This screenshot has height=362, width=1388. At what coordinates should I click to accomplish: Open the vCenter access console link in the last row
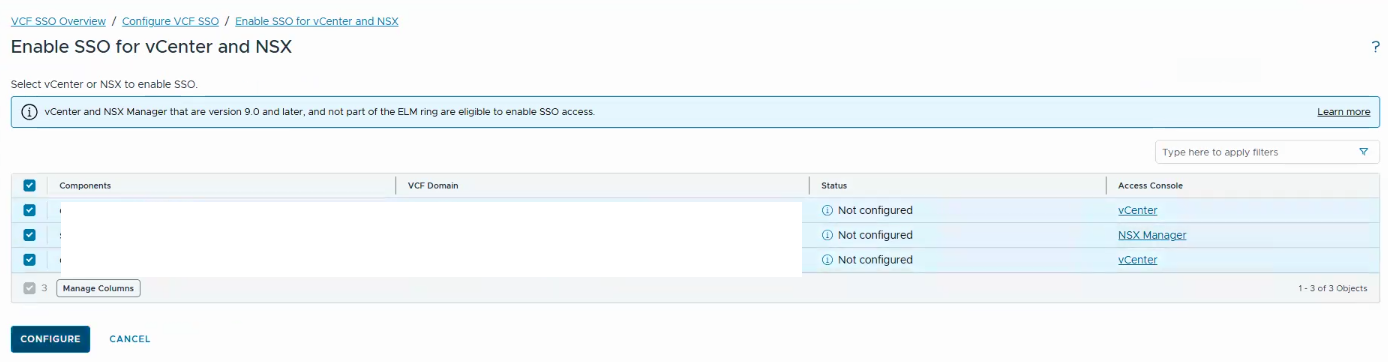1137,260
